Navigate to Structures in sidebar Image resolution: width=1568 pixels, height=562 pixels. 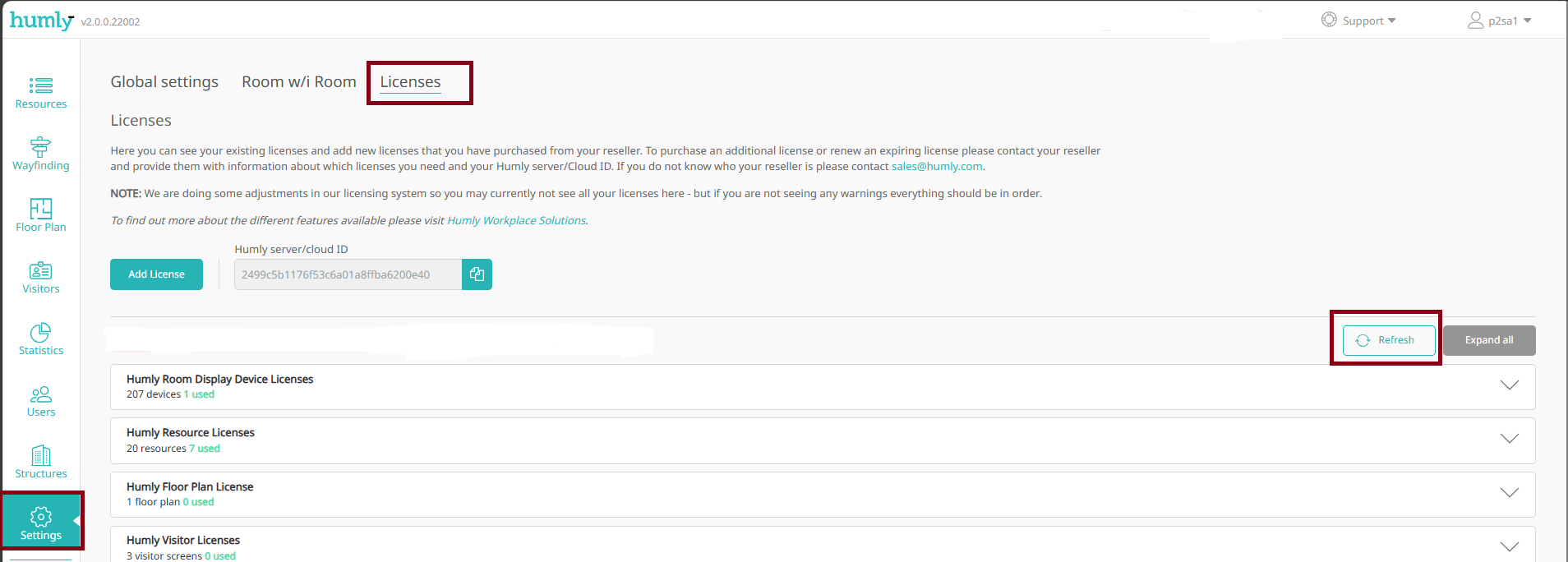tap(41, 462)
